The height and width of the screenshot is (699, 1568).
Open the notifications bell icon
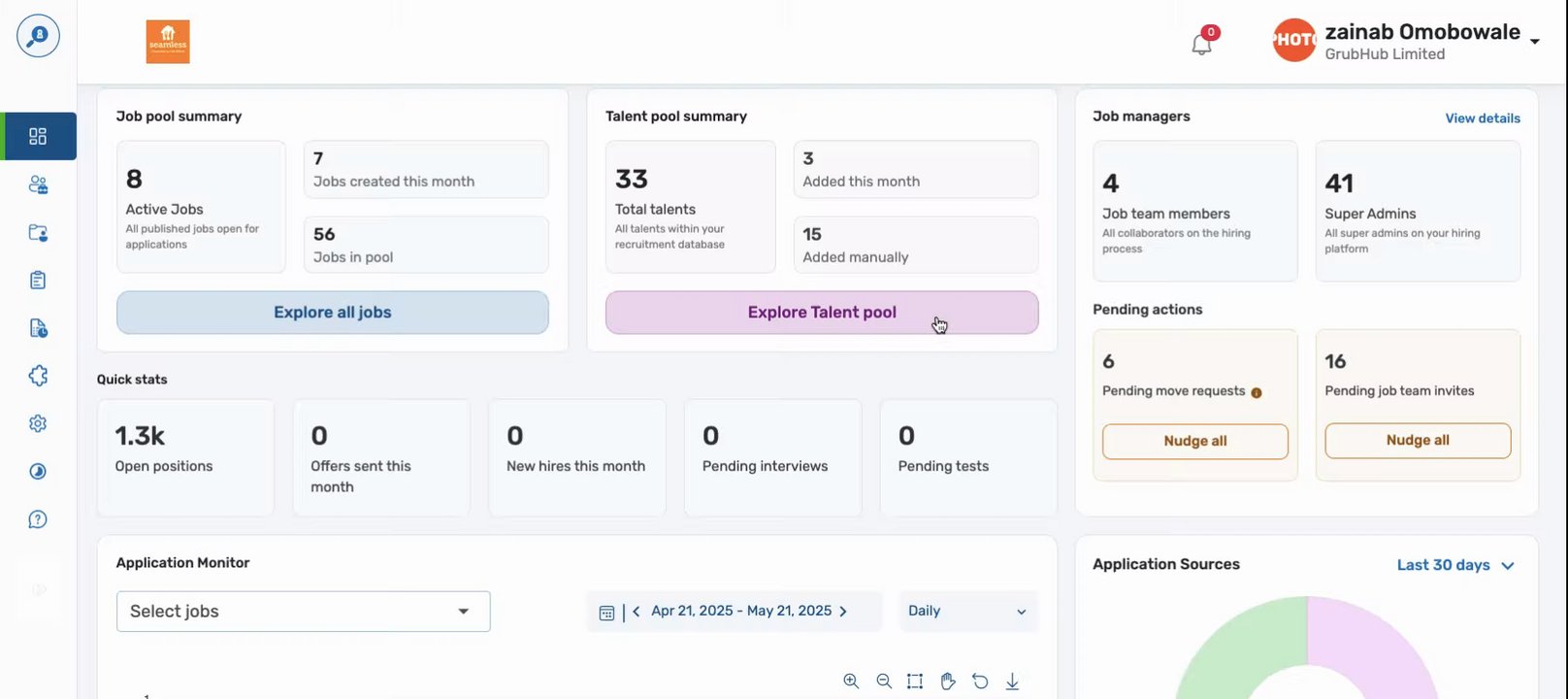coord(1201,44)
